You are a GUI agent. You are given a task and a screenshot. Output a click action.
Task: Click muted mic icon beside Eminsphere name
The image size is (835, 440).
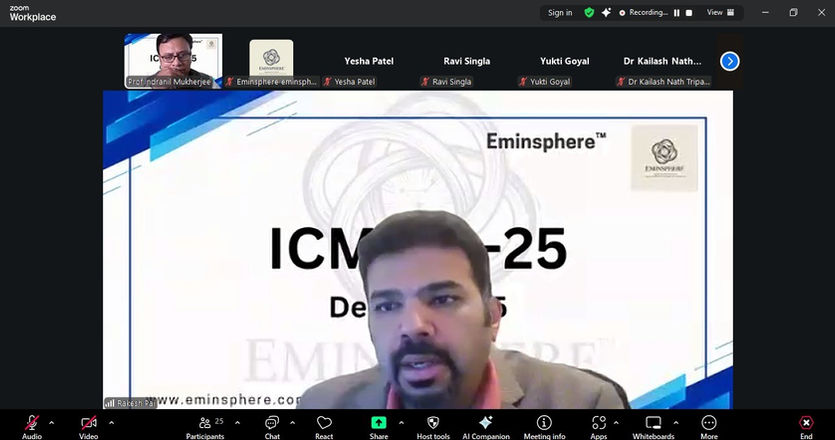pos(230,82)
